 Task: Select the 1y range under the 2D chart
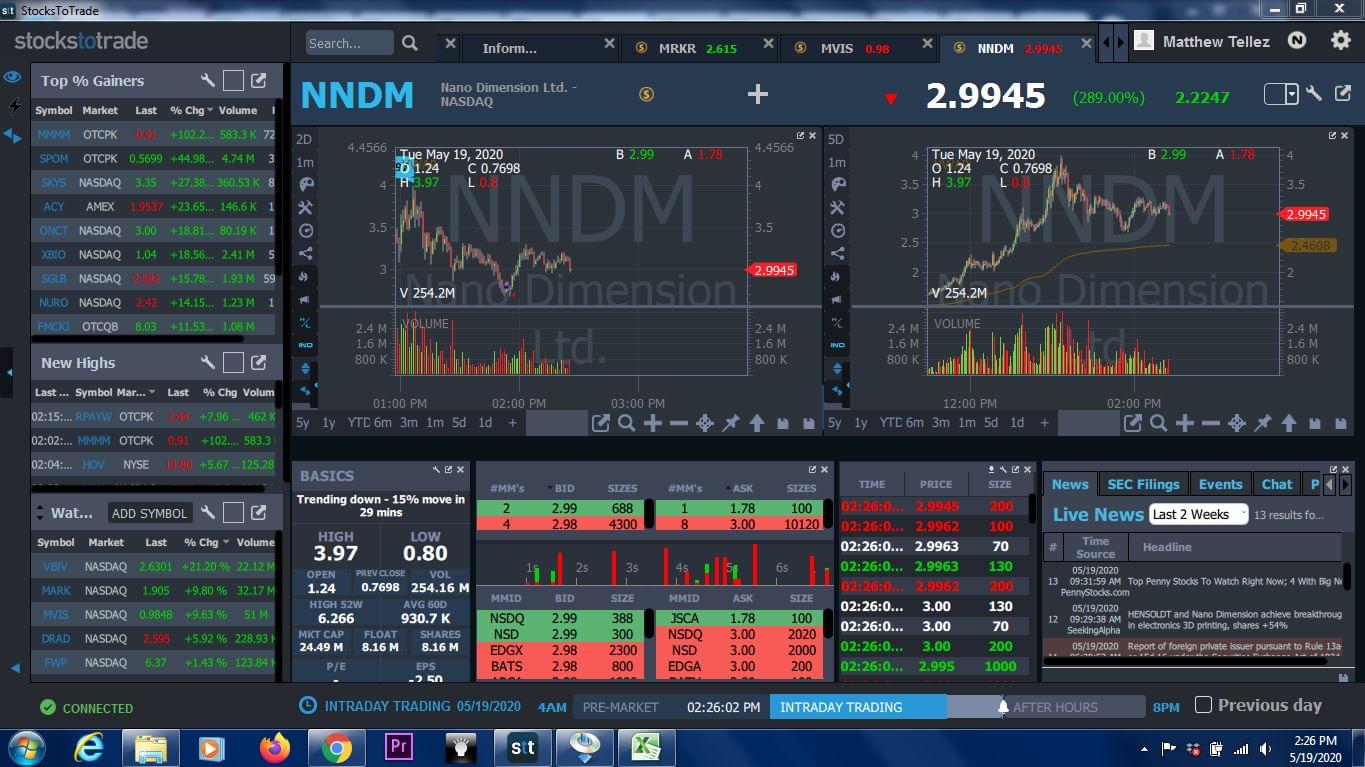pos(329,423)
